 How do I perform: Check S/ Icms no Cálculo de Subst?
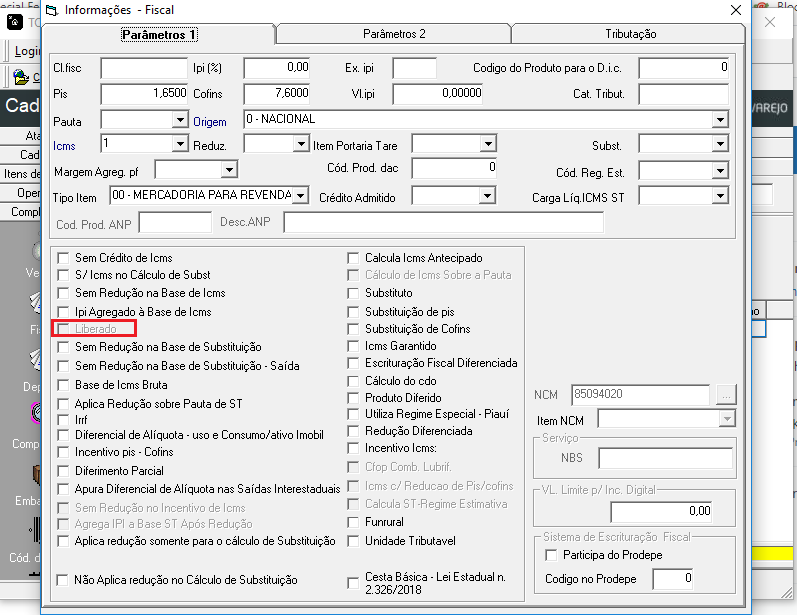(63, 275)
